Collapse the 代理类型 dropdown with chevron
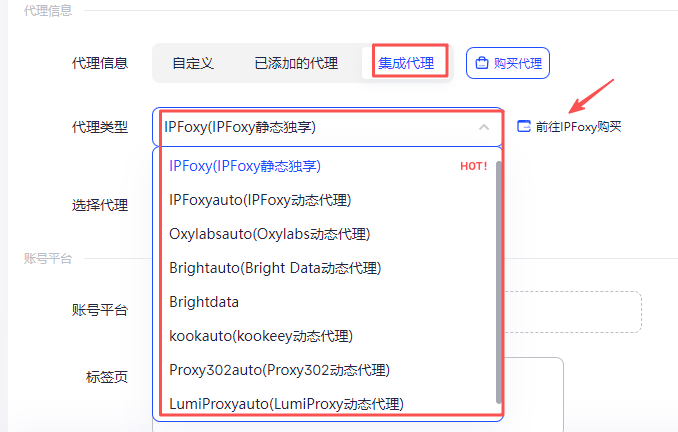This screenshot has width=678, height=432. [484, 127]
